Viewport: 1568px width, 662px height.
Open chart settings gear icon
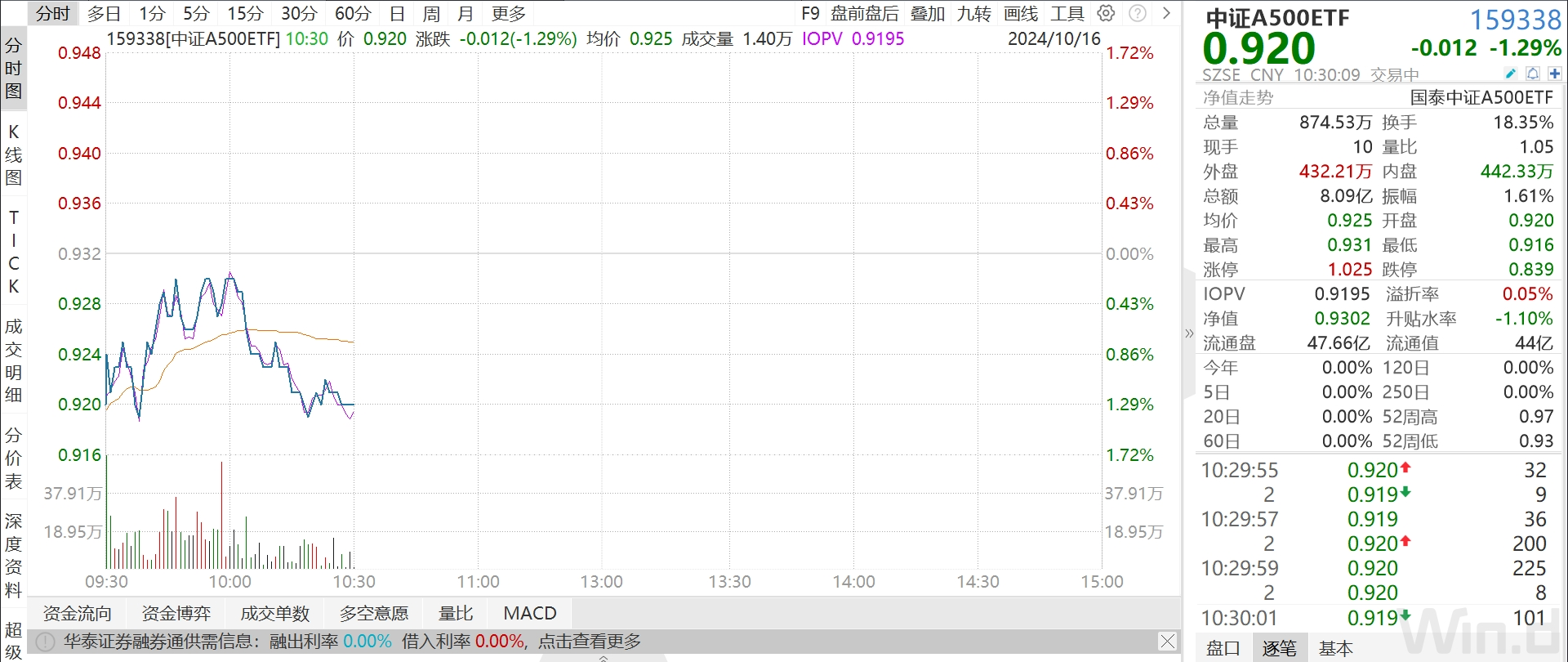point(1106,13)
